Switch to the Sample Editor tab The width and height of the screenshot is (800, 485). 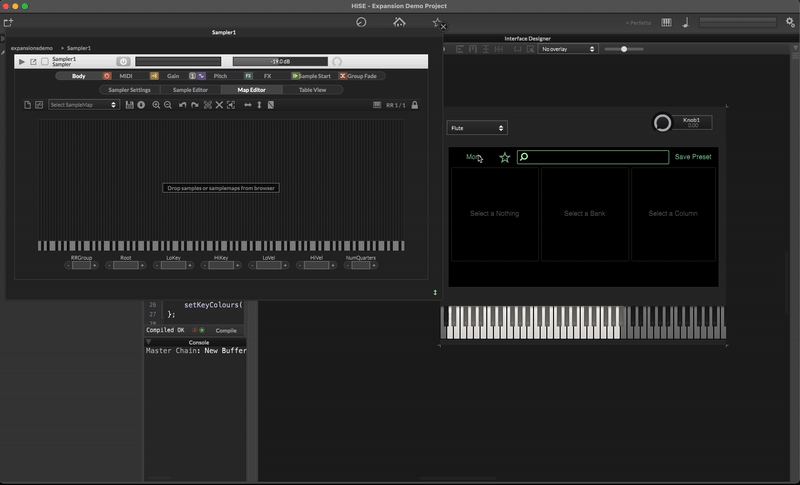190,90
